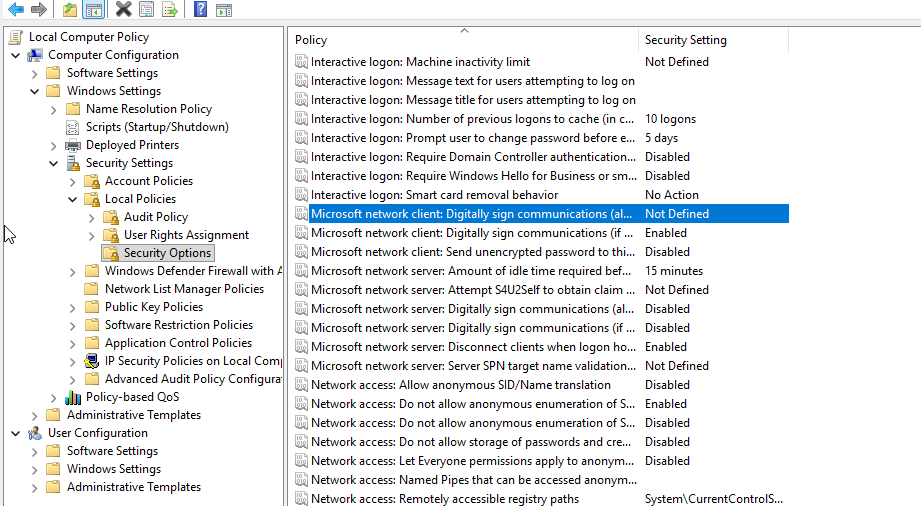The height and width of the screenshot is (506, 921).
Task: Select Windows Defender Firewall tree item
Action: coord(193,271)
